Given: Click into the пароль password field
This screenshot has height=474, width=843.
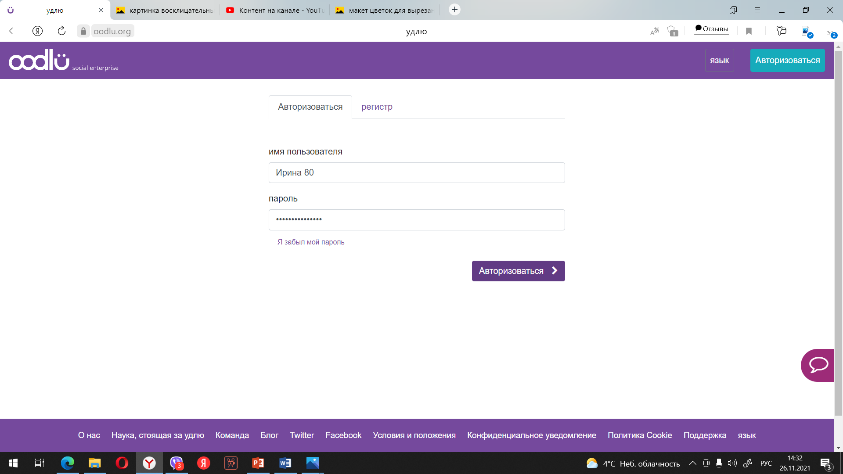Looking at the screenshot, I should tap(416, 219).
